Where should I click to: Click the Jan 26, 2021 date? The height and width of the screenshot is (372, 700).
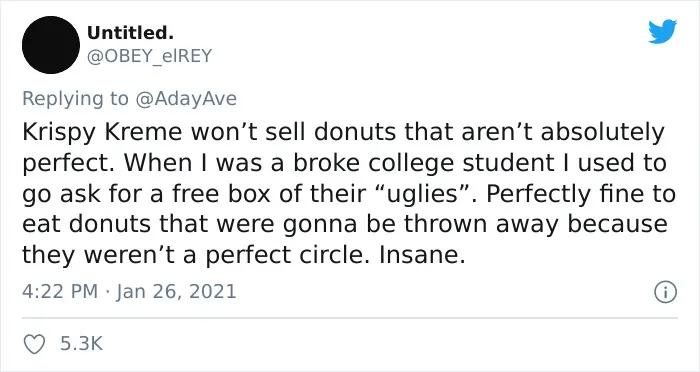tap(176, 292)
